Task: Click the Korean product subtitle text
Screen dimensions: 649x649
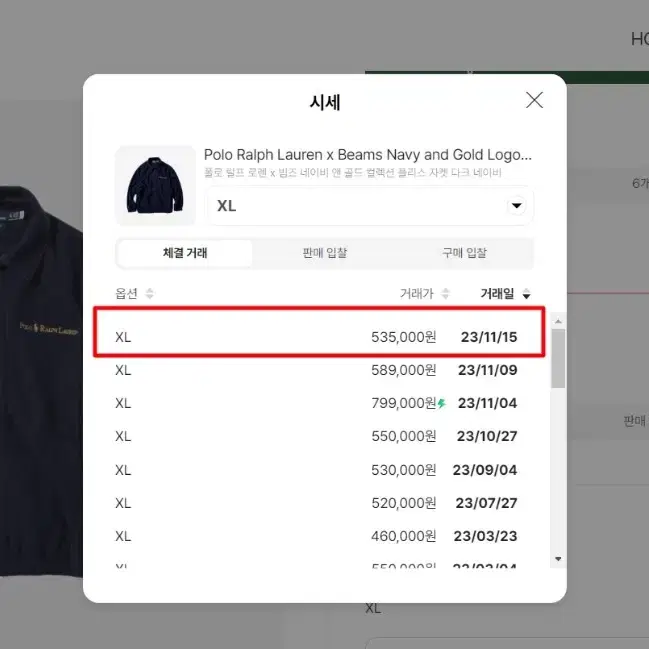Action: point(353,173)
